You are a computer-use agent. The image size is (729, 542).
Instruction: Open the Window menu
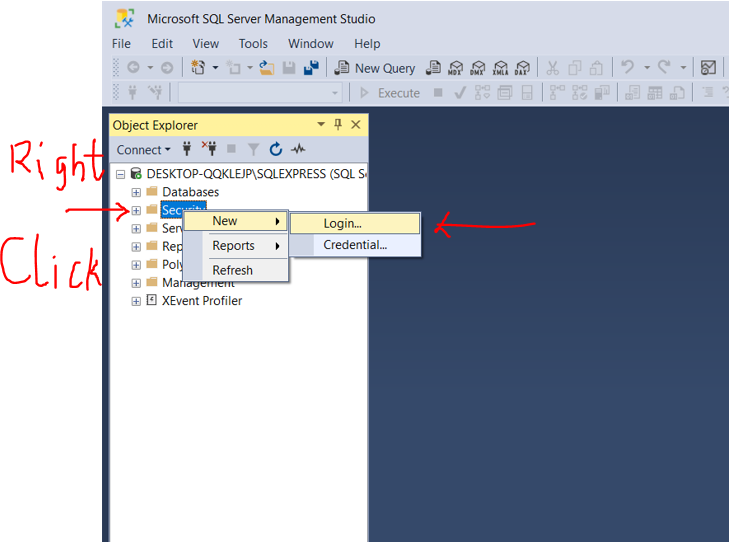click(311, 44)
